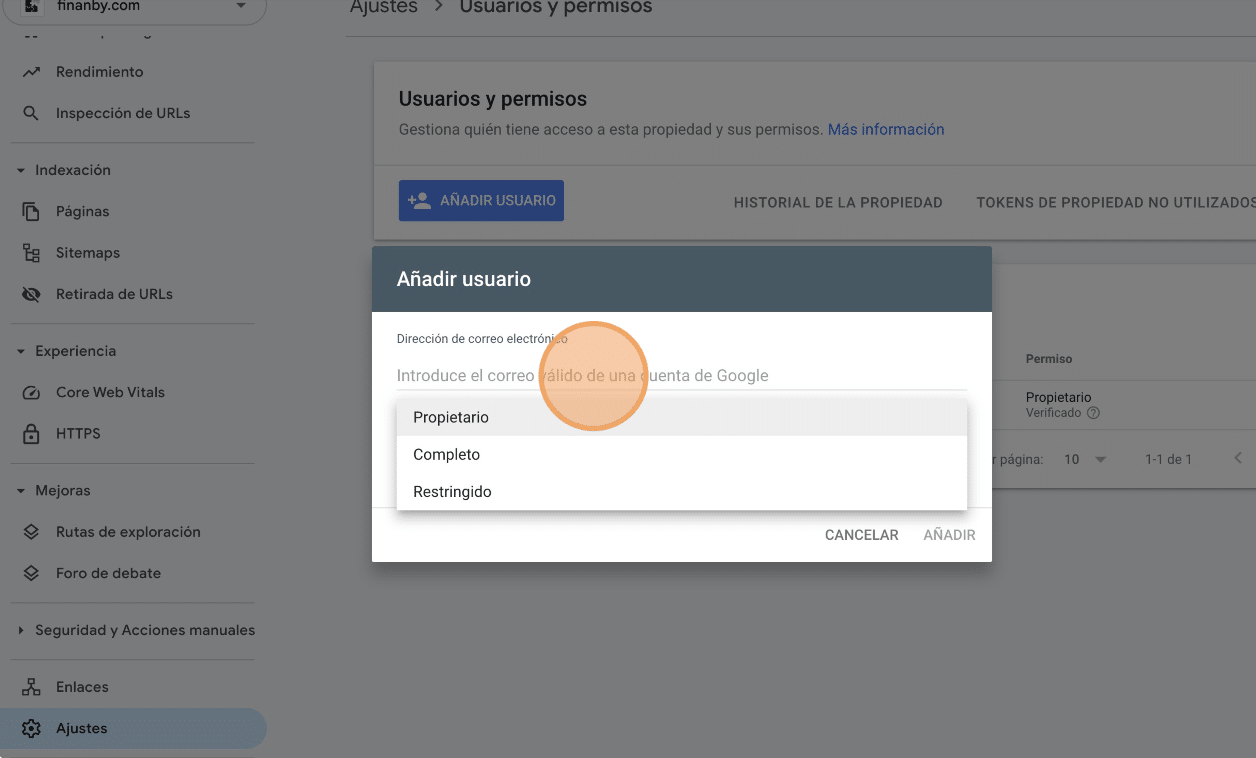Image resolution: width=1256 pixels, height=758 pixels.
Task: Expand Seguridad y Acciones manuales section
Action: [21, 631]
